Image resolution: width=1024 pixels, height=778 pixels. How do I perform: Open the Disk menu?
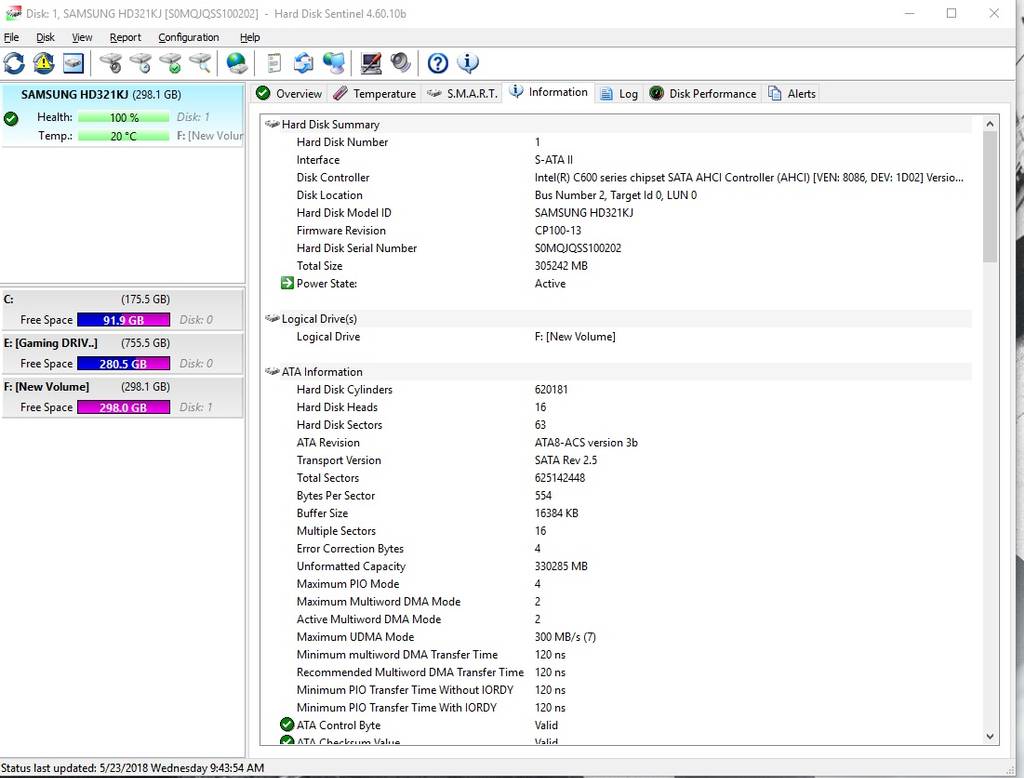(x=45, y=37)
